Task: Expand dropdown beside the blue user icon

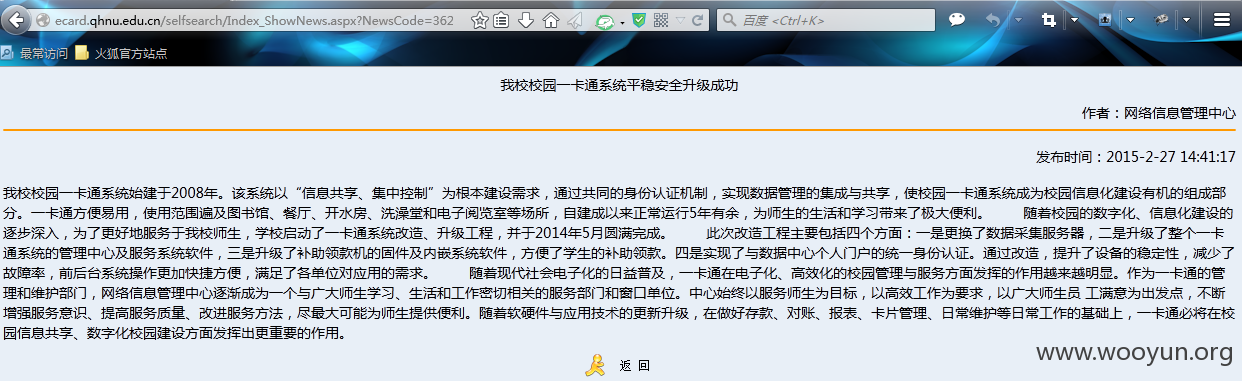Action: click(x=1130, y=20)
